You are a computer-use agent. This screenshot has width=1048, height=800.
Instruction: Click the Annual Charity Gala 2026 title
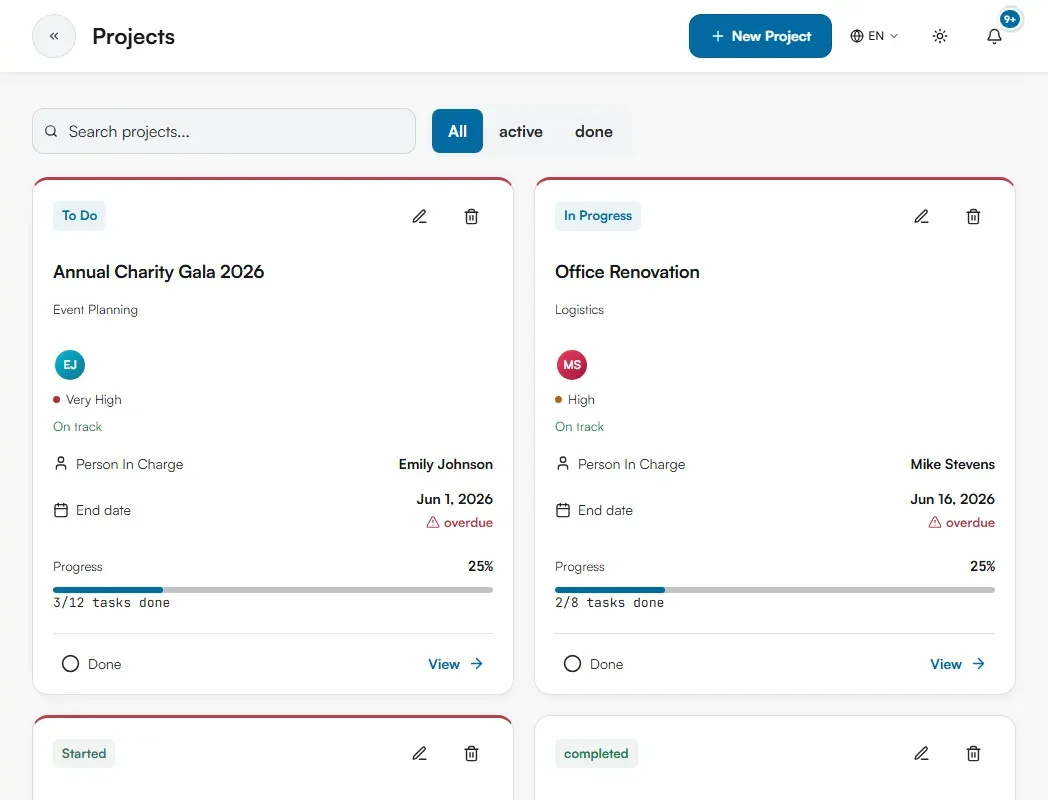click(x=158, y=272)
